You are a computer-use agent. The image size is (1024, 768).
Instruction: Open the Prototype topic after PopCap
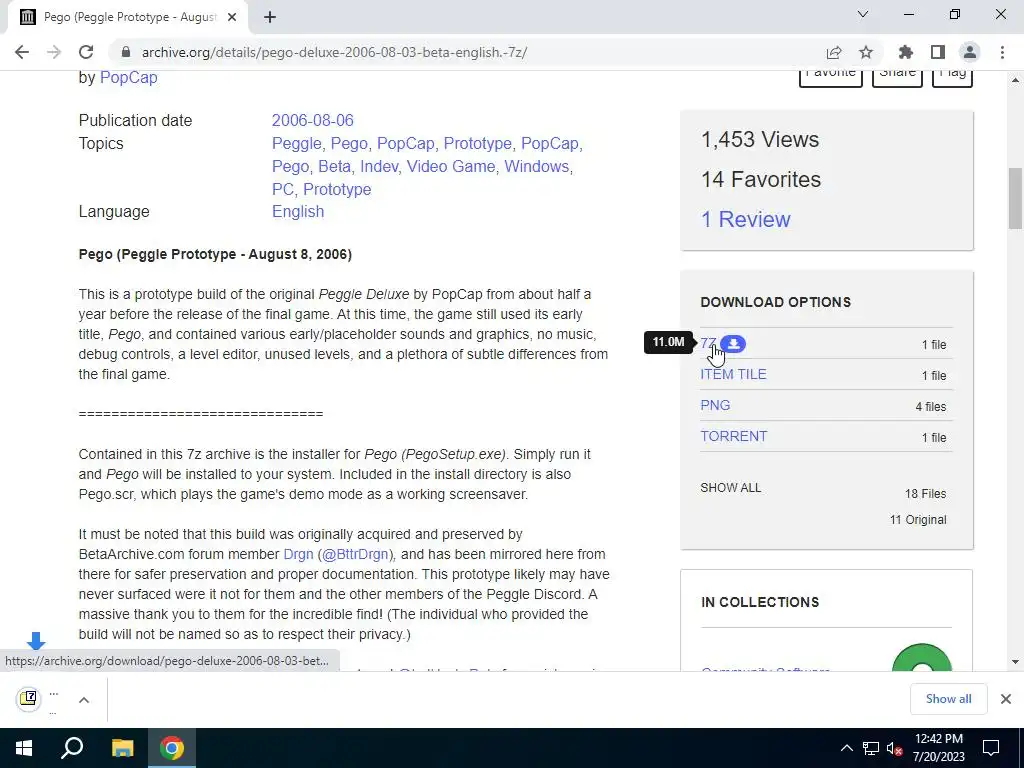tap(477, 143)
